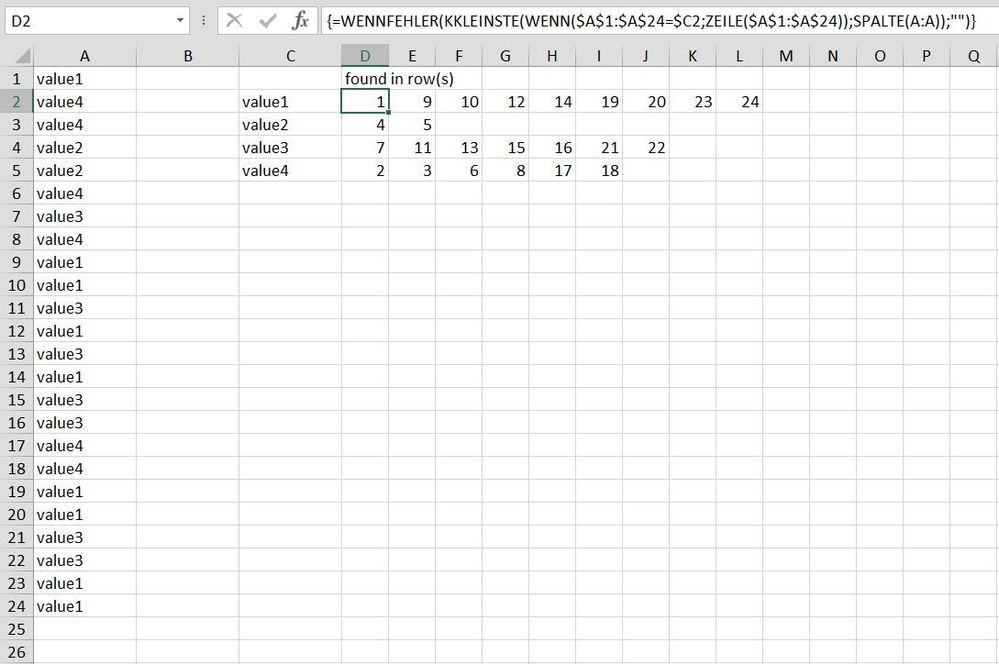Click cell C2 labeled value1
Image resolution: width=999 pixels, height=664 pixels.
pyautogui.click(x=291, y=102)
